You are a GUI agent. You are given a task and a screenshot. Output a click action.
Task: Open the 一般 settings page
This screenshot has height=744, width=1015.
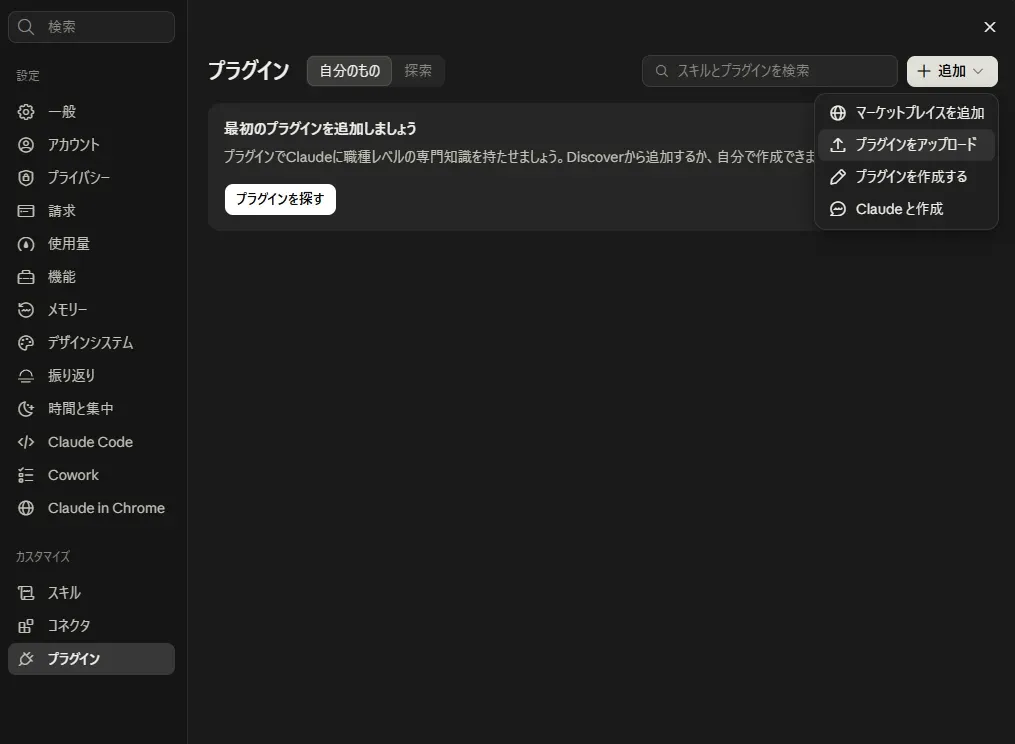point(91,112)
